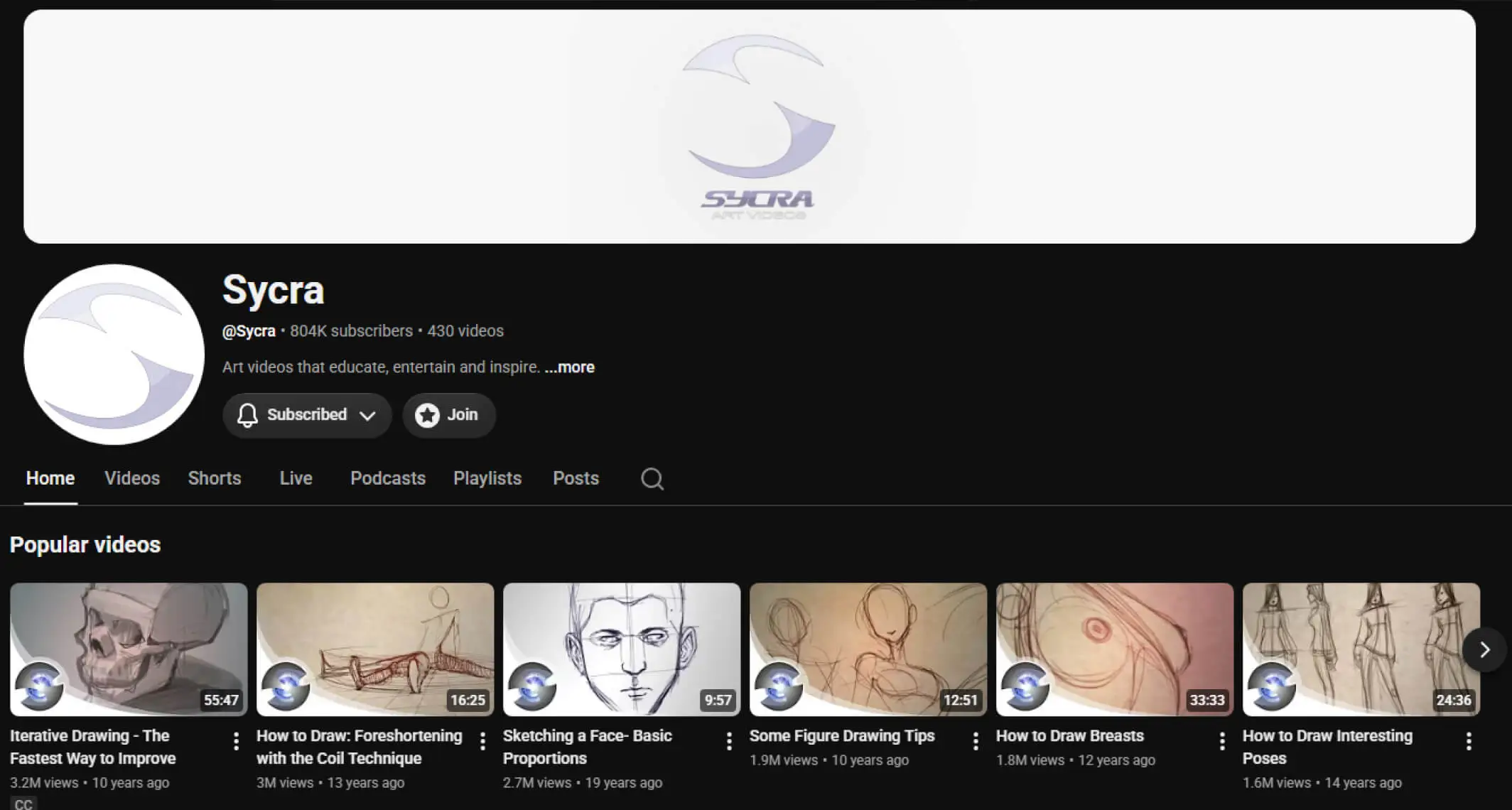Click the Popular videos section heading
This screenshot has height=810, width=1512.
click(85, 545)
